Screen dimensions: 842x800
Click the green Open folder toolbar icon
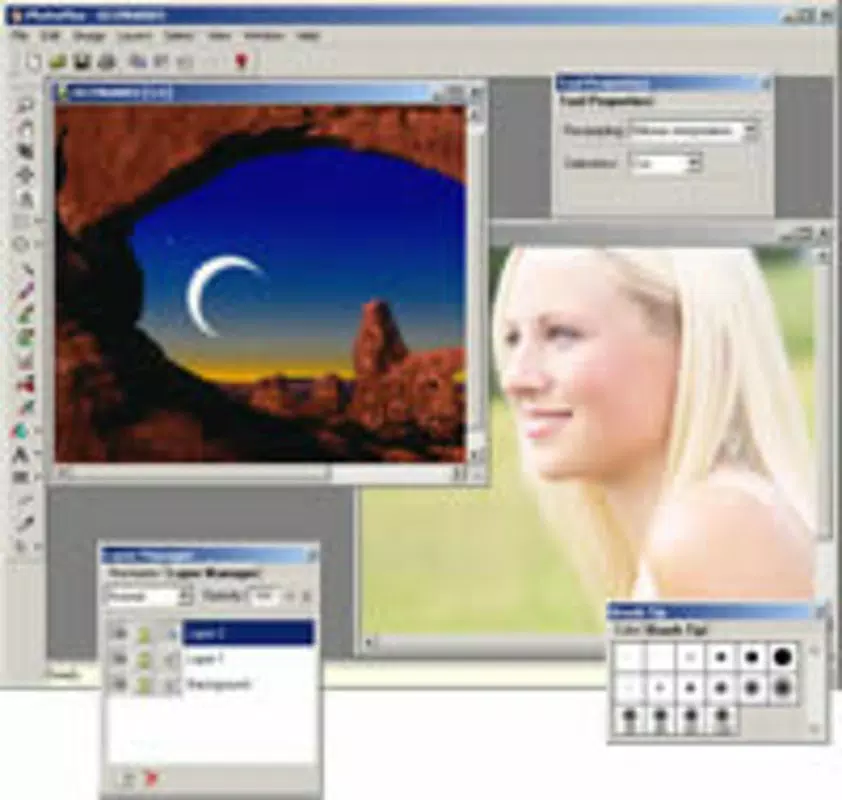coord(57,62)
